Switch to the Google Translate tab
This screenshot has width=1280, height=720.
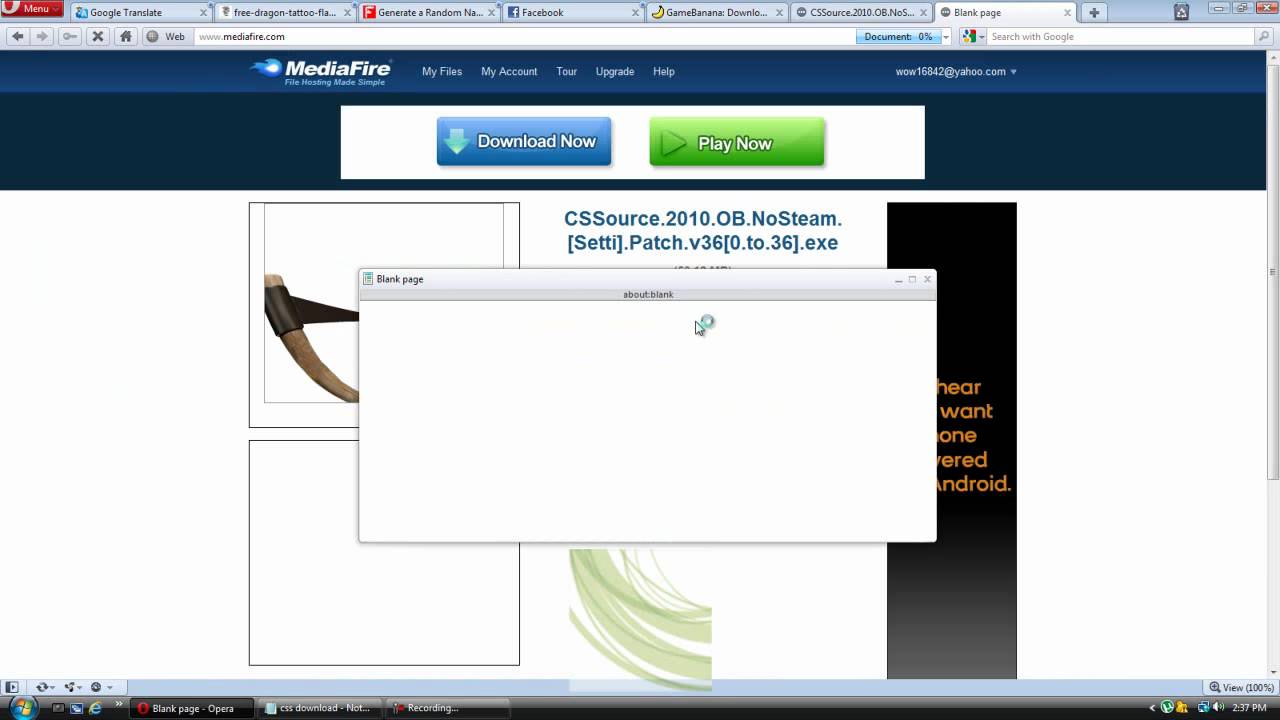click(x=142, y=13)
